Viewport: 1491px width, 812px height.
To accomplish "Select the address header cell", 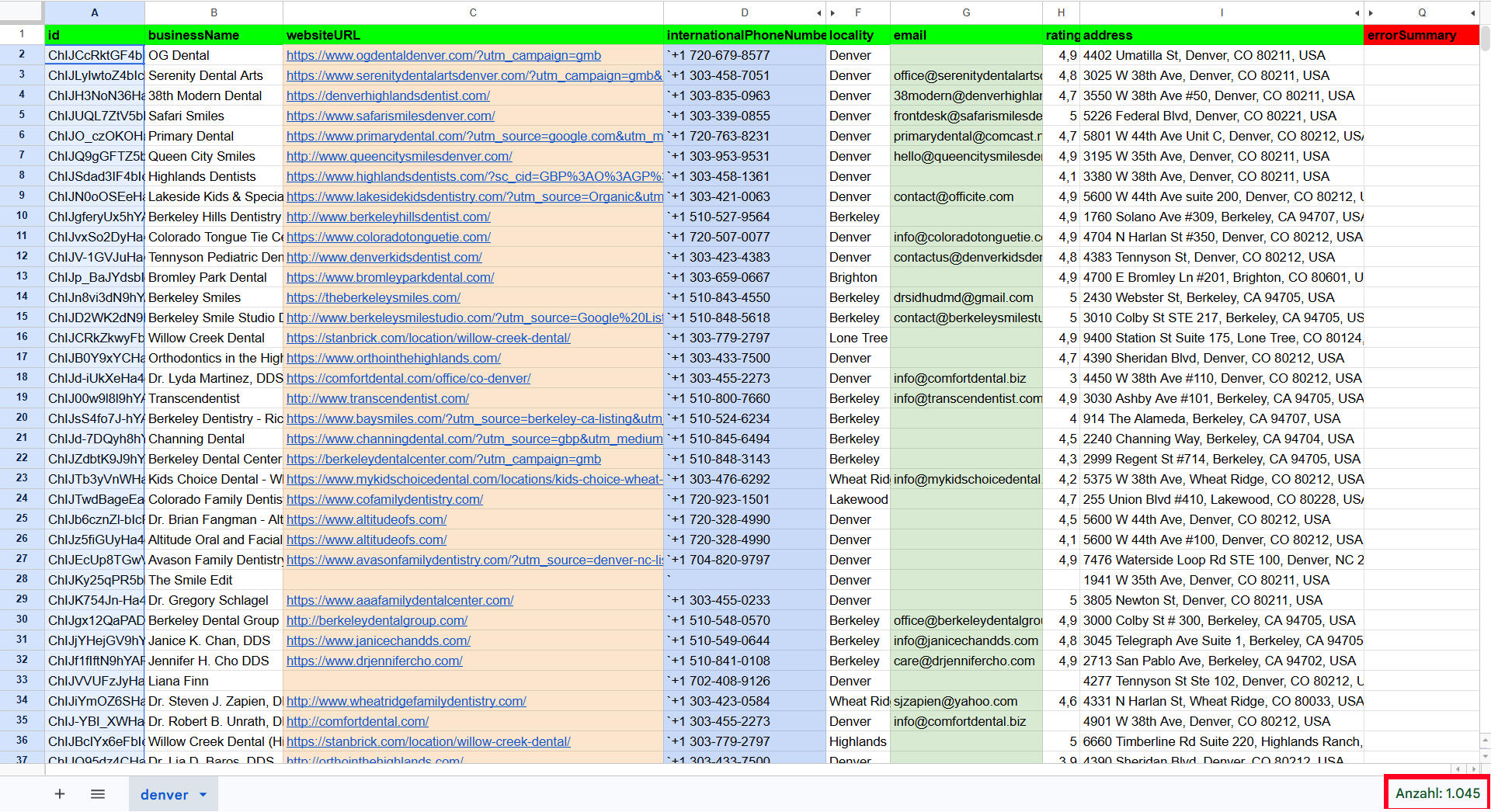I will point(1222,35).
